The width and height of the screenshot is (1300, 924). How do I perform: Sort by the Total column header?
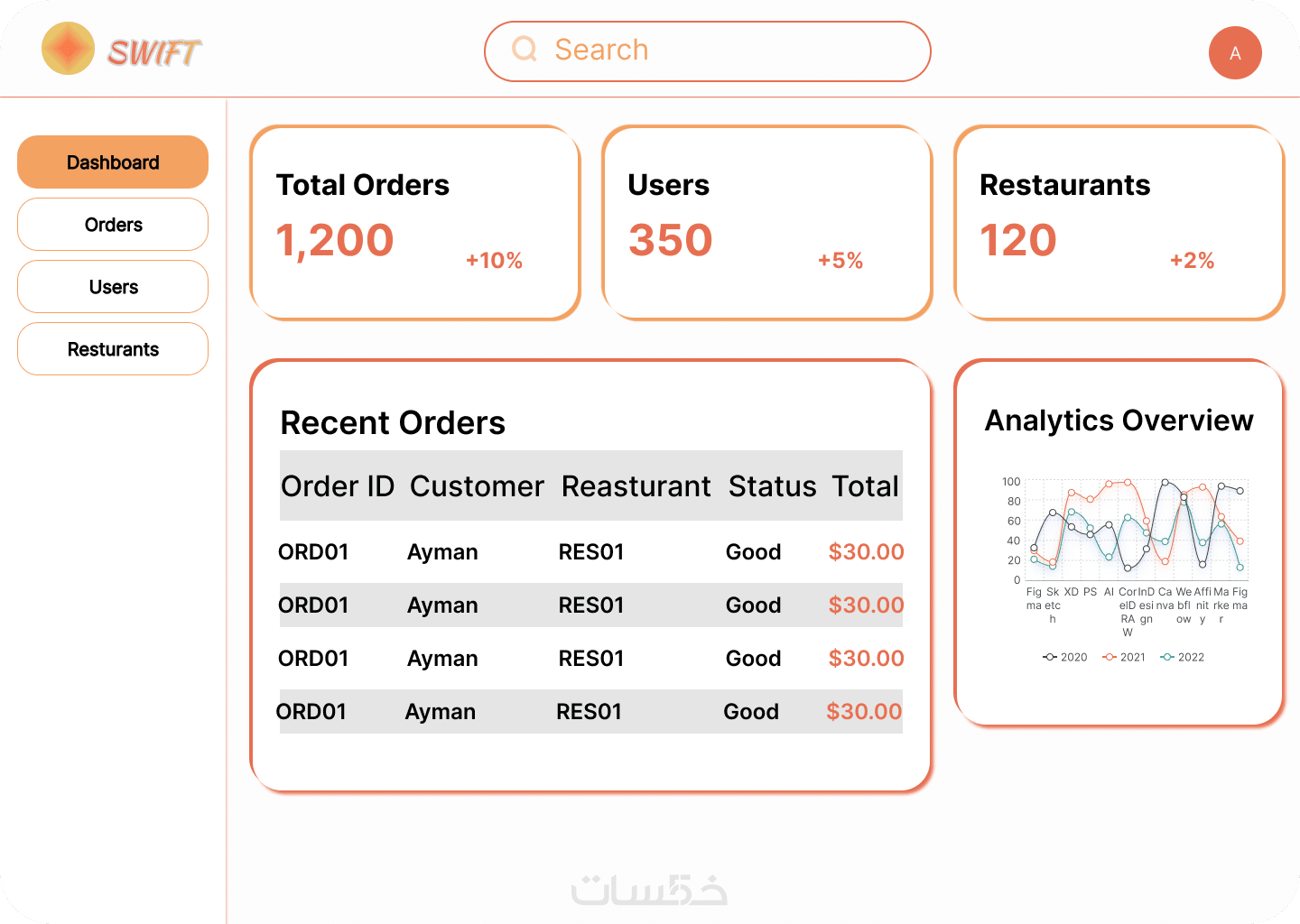(865, 486)
